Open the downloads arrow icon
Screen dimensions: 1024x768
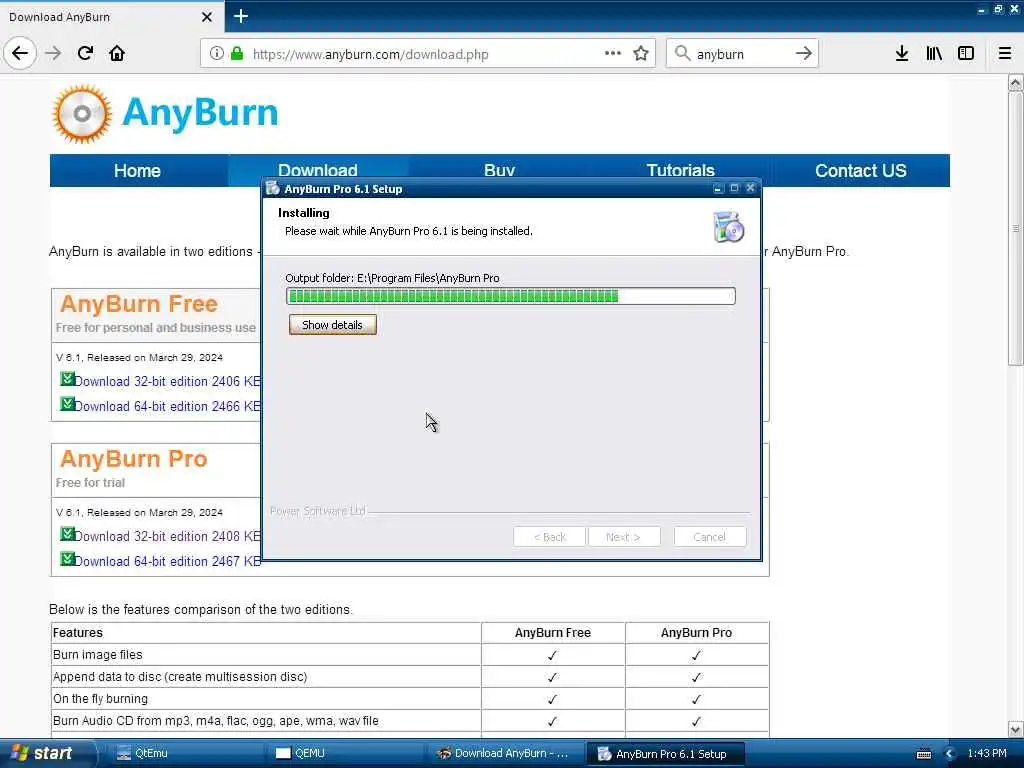tap(902, 54)
